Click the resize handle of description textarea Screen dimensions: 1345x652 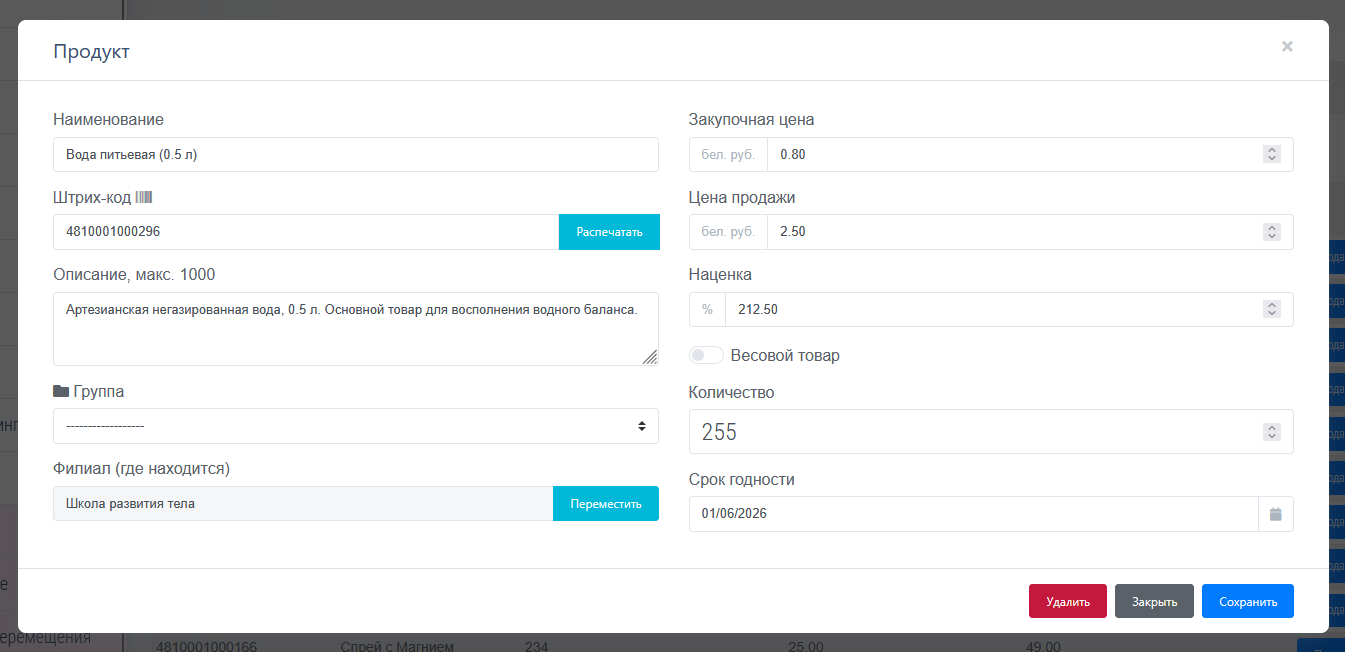click(650, 357)
